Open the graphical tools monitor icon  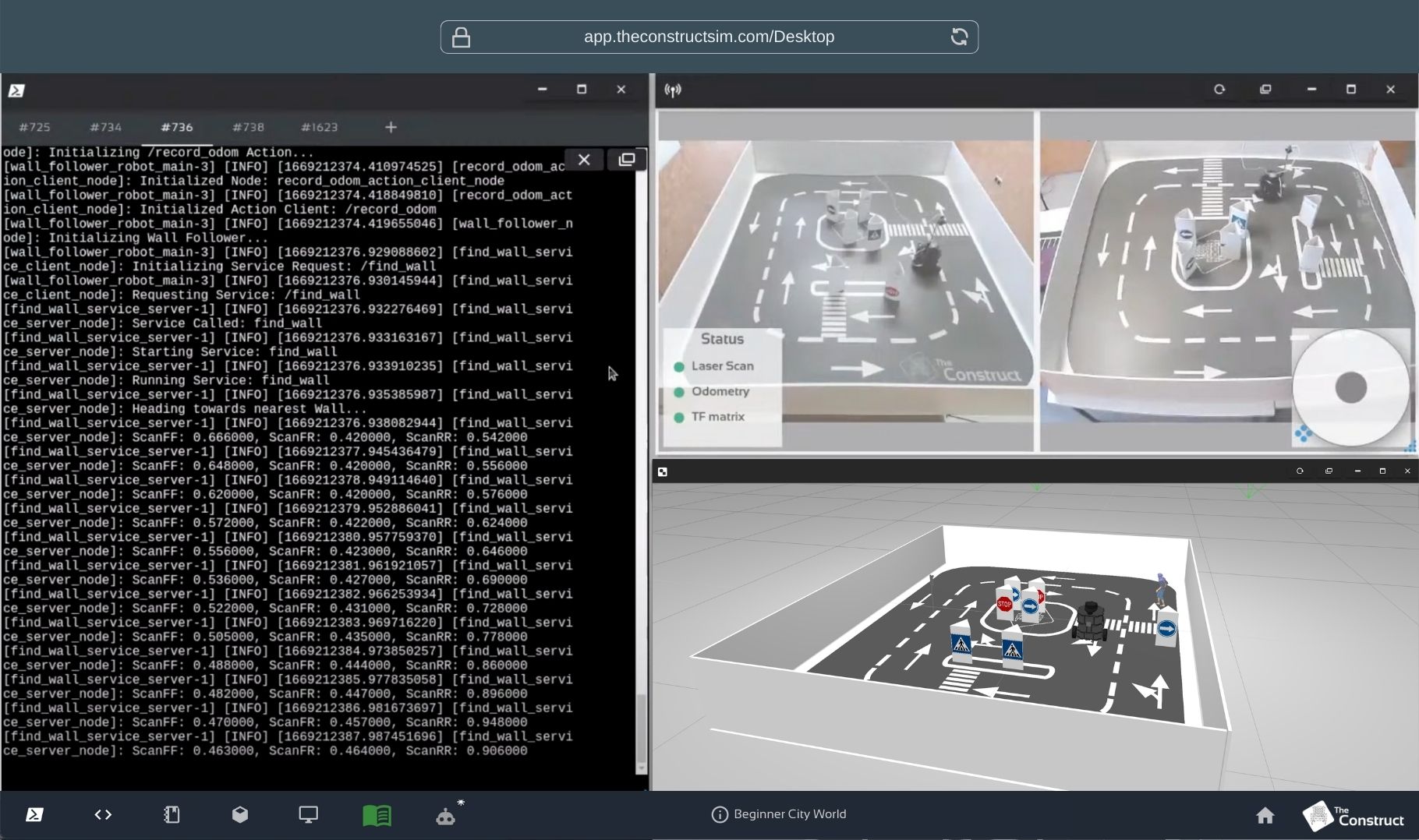[309, 815]
